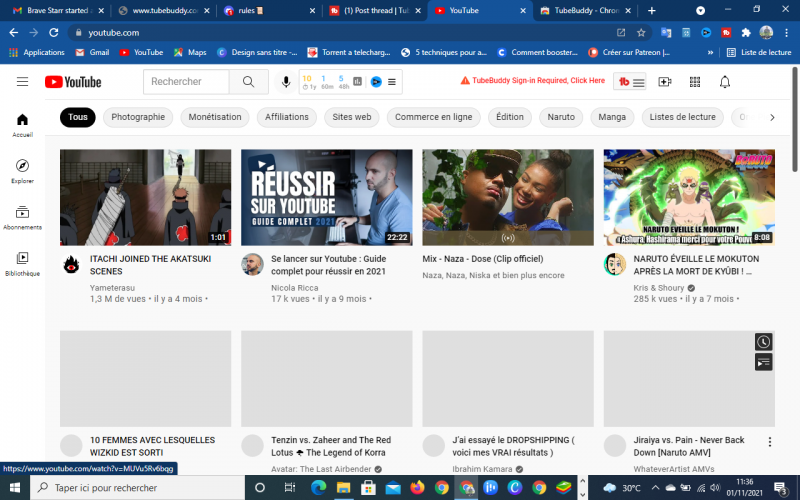The height and width of the screenshot is (500, 800).
Task: Open the YouTube apps grid icon
Action: click(695, 81)
